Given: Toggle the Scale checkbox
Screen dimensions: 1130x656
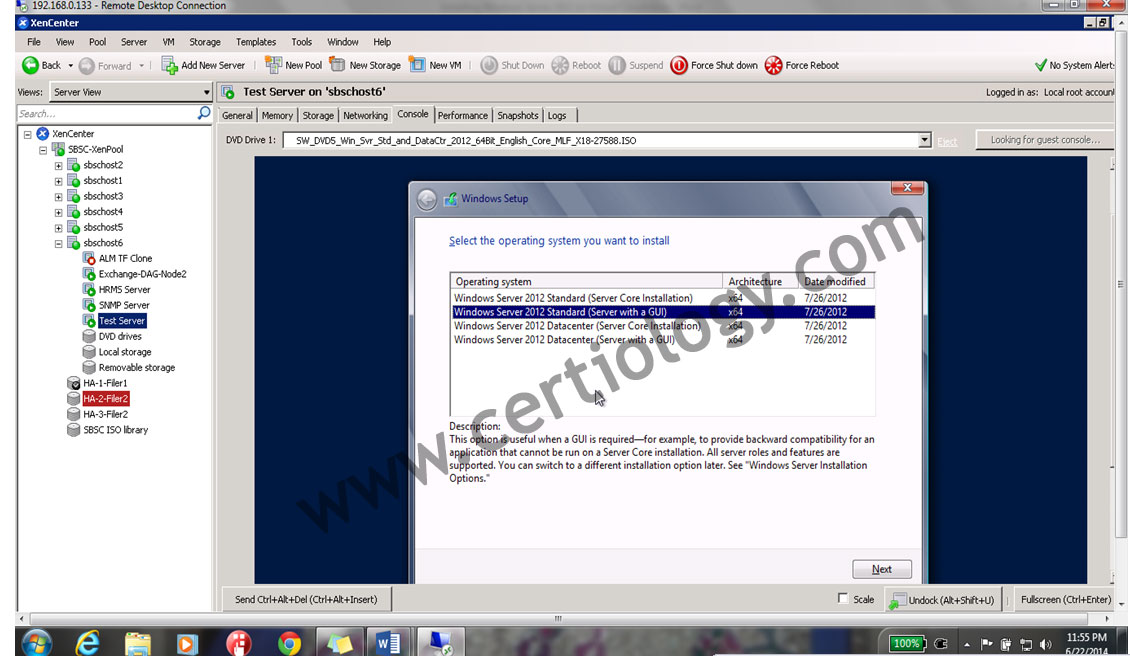Looking at the screenshot, I should (842, 598).
